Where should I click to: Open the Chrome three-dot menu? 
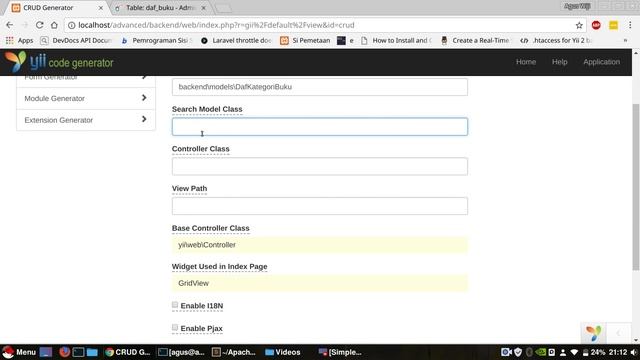click(x=630, y=25)
